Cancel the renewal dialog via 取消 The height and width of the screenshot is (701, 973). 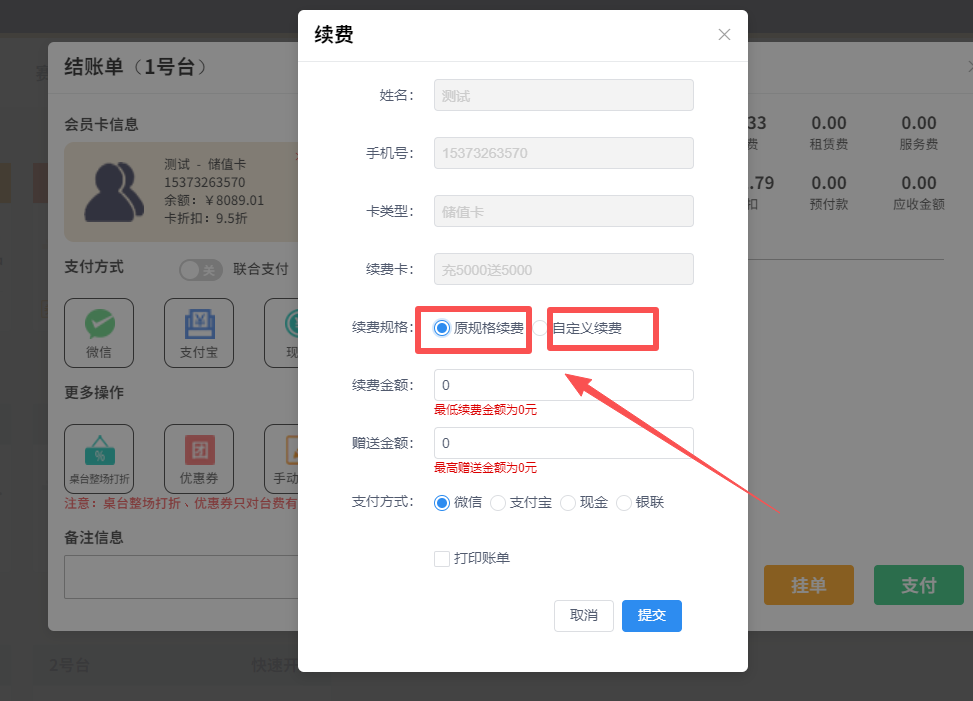point(583,616)
